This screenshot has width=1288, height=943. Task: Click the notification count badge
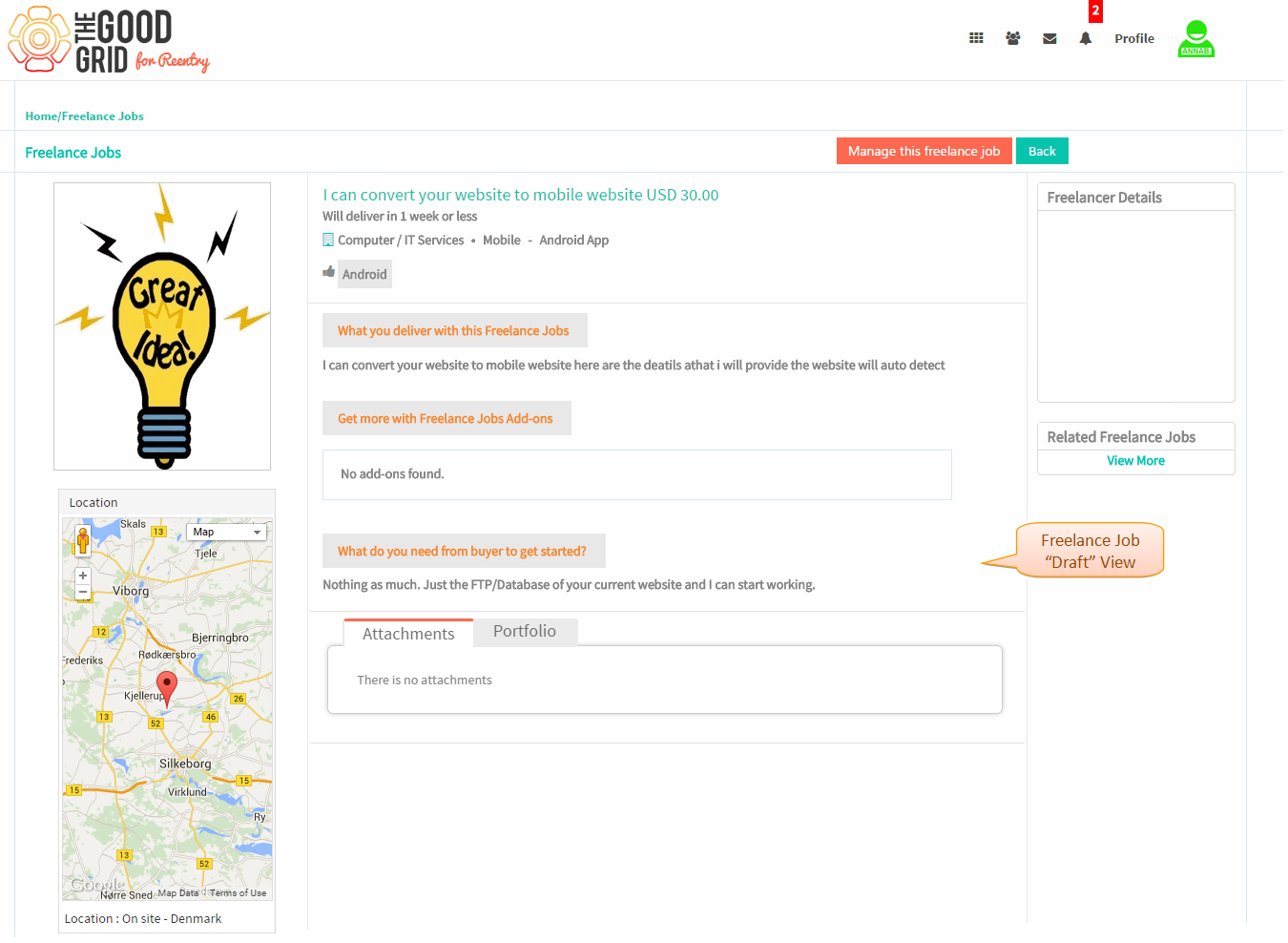coord(1095,10)
